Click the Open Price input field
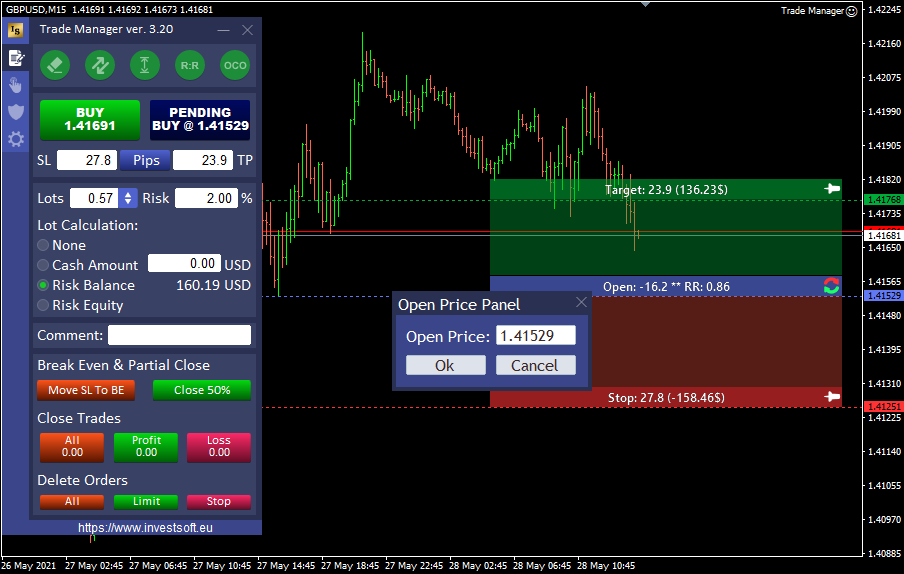Image resolution: width=904 pixels, height=574 pixels. pyautogui.click(x=536, y=337)
